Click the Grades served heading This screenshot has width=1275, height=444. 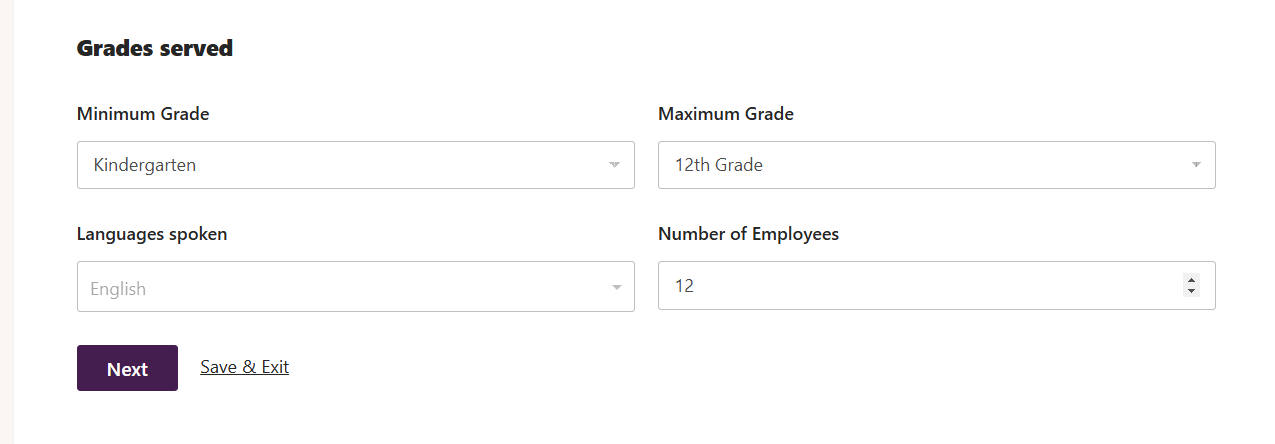pos(155,48)
